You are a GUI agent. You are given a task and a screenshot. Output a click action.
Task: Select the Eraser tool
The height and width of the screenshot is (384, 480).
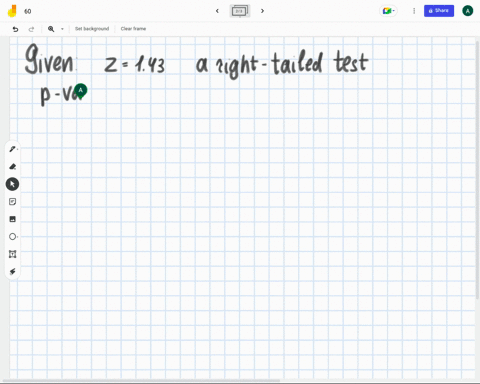click(13, 166)
